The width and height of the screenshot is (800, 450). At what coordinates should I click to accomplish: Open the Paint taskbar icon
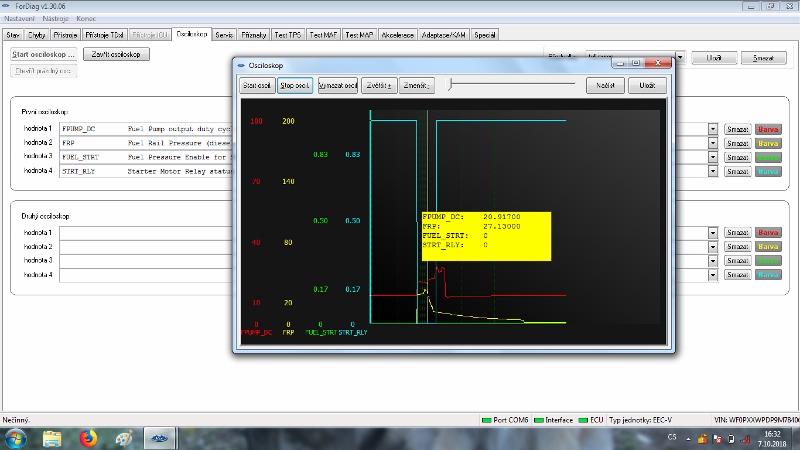[x=123, y=437]
